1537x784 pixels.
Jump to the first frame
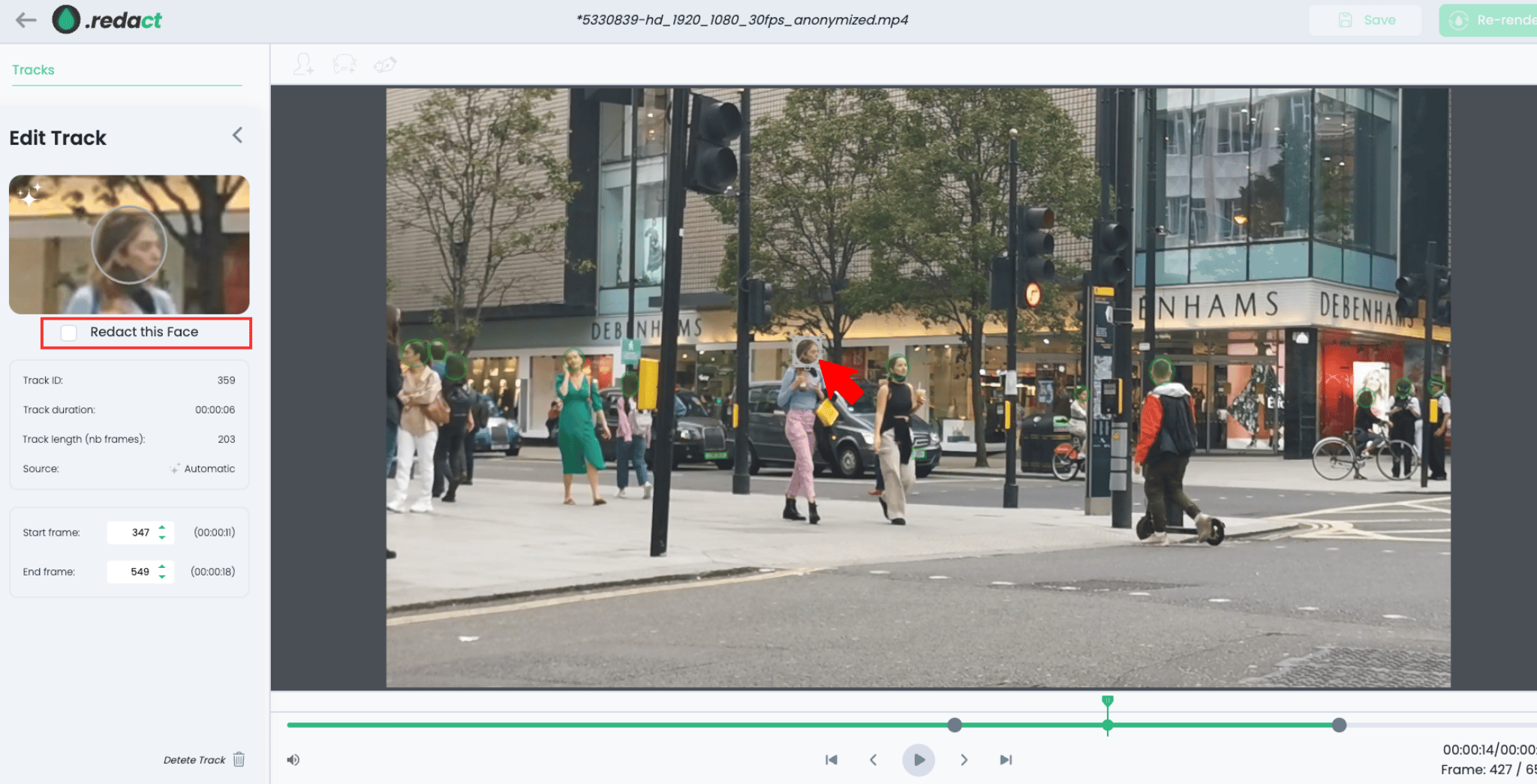(x=831, y=760)
